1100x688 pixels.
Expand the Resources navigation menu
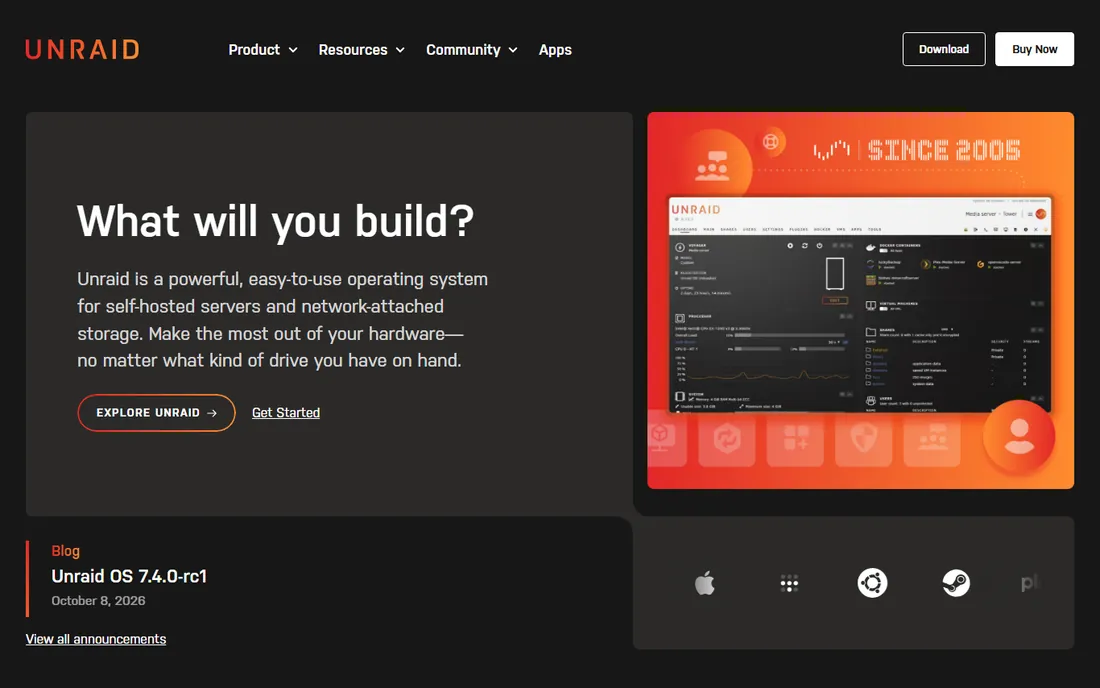click(x=361, y=50)
